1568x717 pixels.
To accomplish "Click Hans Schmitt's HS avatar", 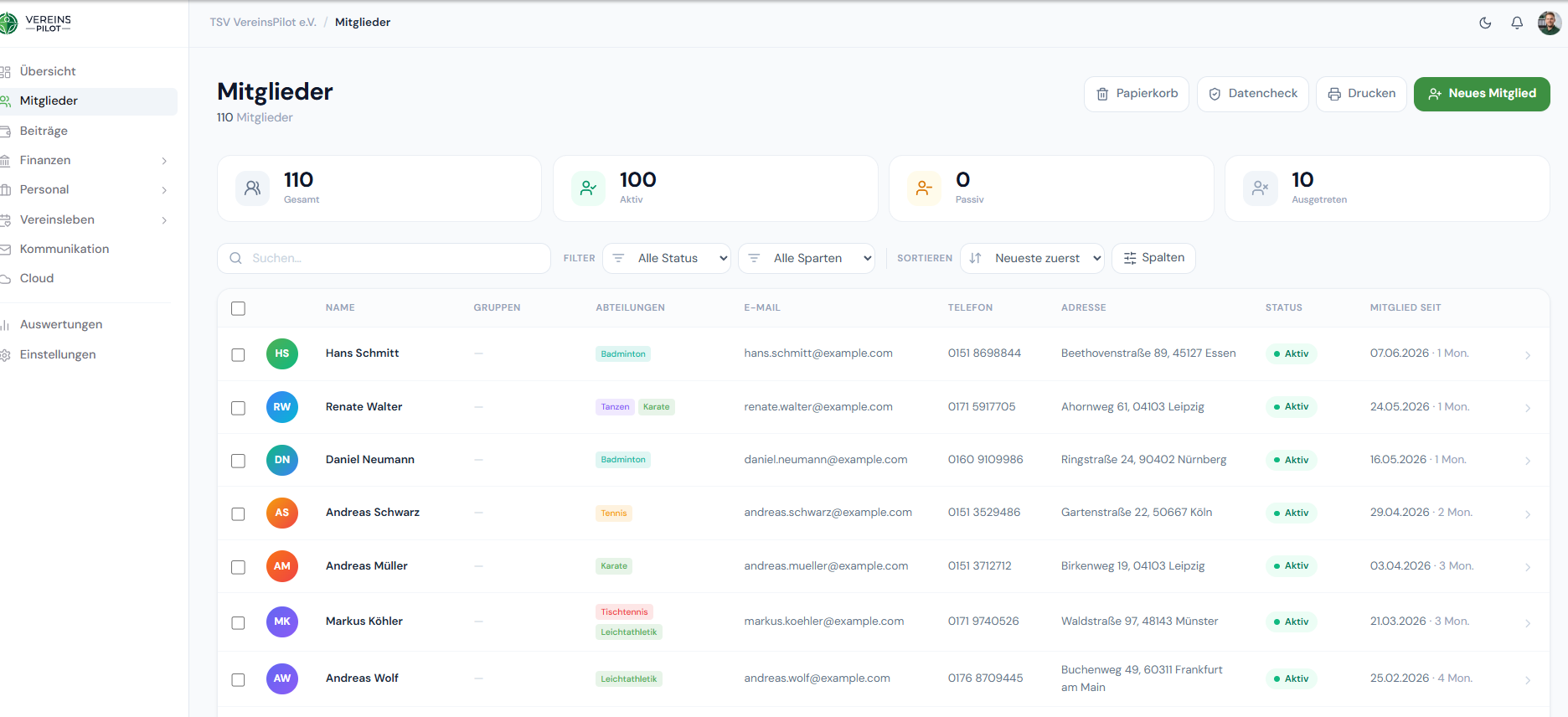I will (x=282, y=353).
